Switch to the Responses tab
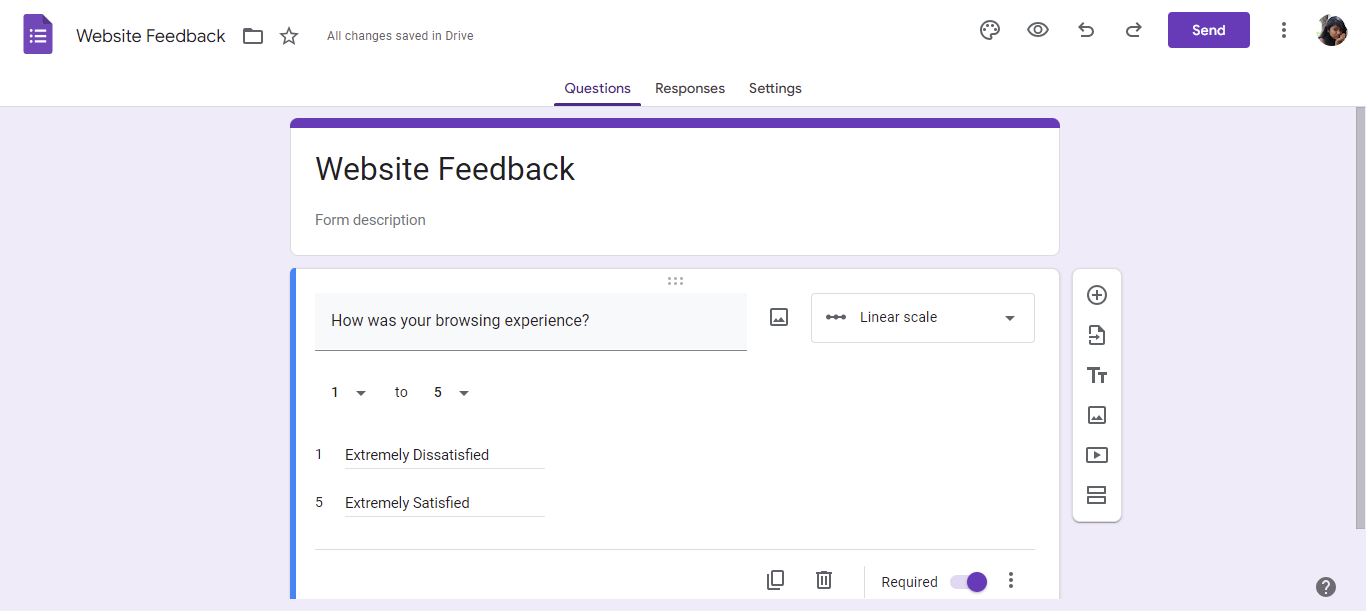The height and width of the screenshot is (611, 1366). pyautogui.click(x=690, y=88)
